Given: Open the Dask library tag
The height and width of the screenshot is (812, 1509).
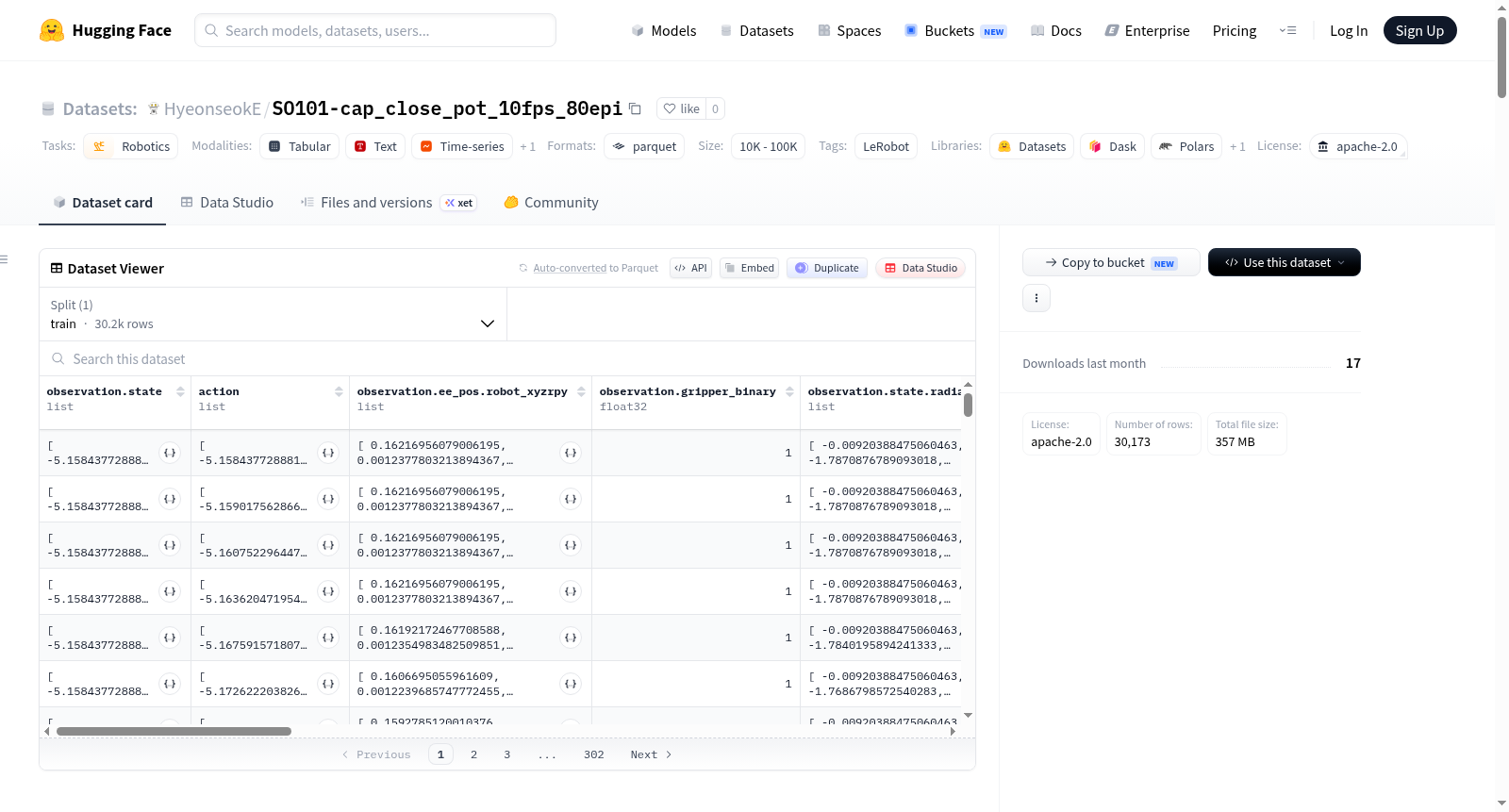Looking at the screenshot, I should point(1113,146).
